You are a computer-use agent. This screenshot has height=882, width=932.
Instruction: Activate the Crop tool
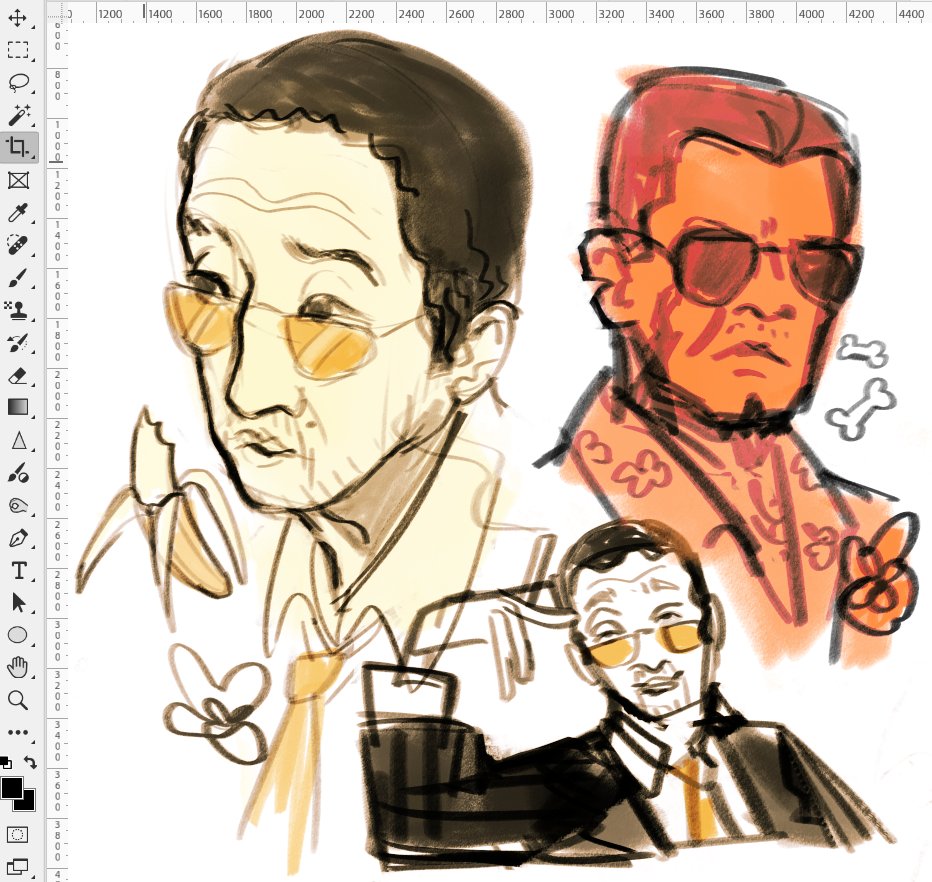[x=18, y=147]
